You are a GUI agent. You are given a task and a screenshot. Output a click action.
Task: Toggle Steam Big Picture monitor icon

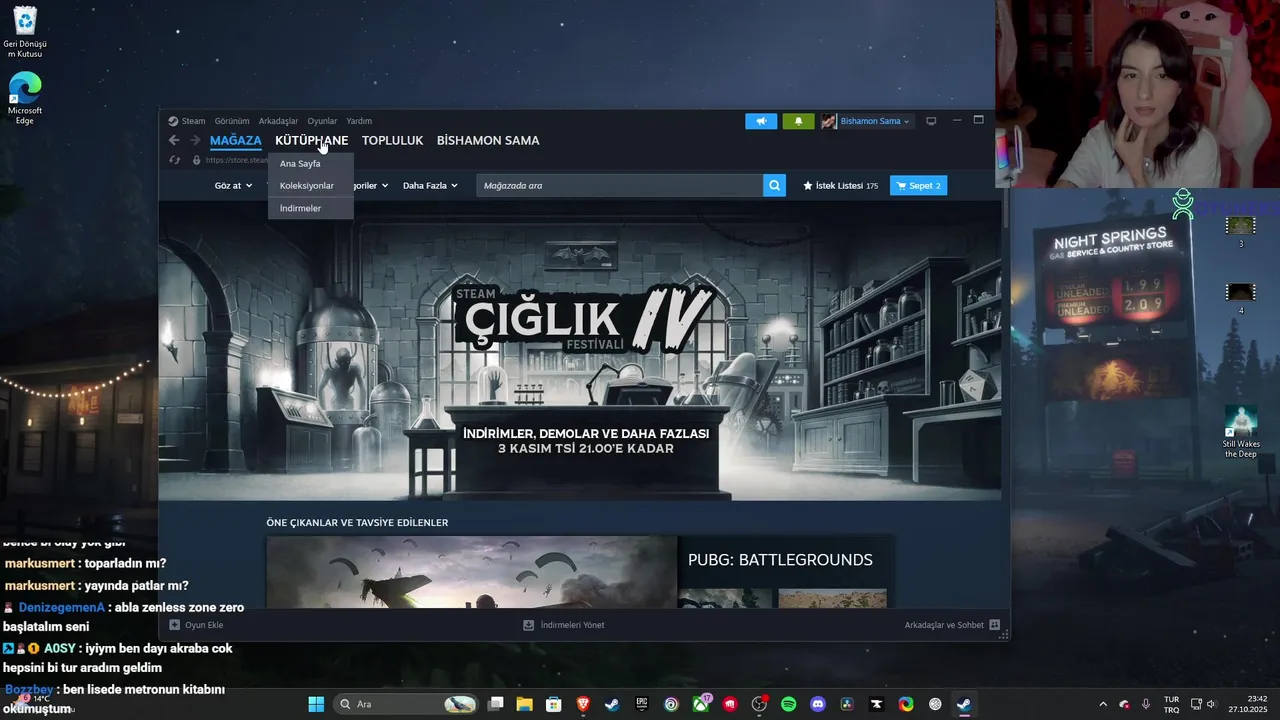point(931,121)
